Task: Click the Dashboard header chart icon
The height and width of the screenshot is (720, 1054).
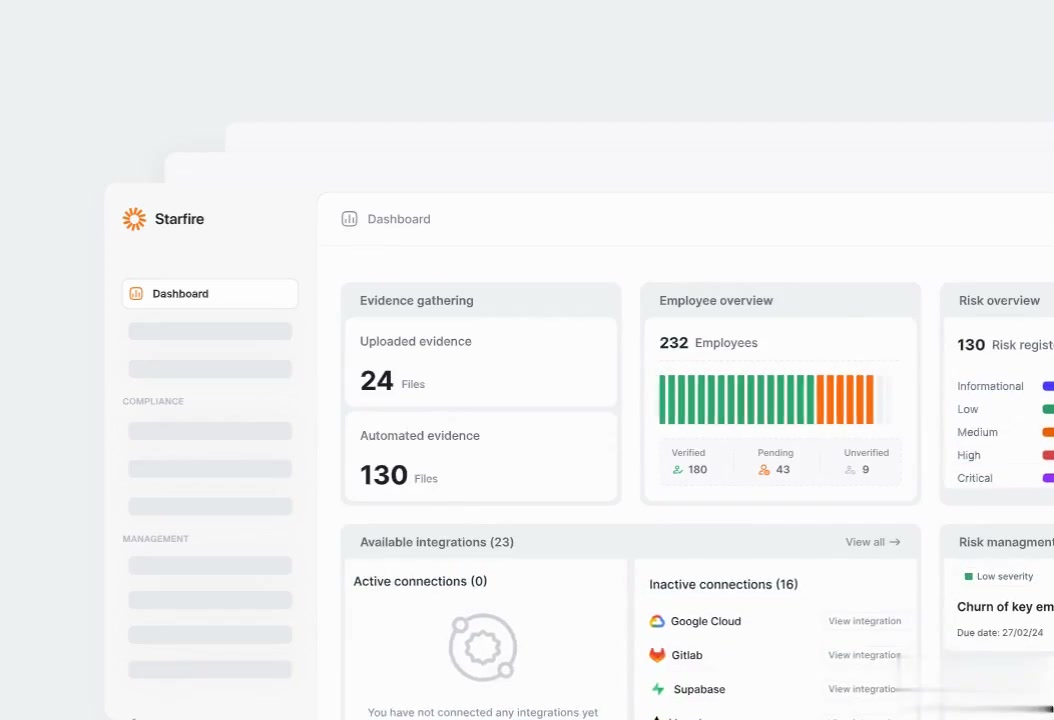Action: [350, 219]
